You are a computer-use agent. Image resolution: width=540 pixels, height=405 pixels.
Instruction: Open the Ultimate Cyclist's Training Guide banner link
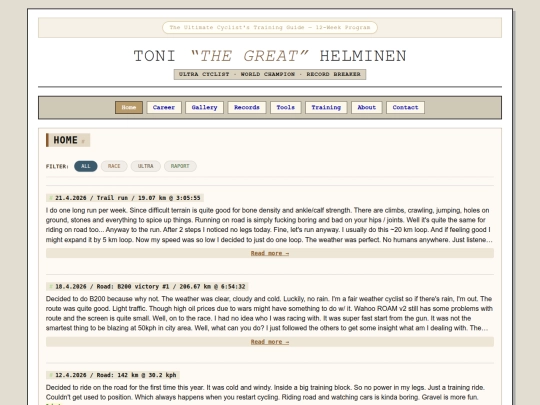coord(270,28)
